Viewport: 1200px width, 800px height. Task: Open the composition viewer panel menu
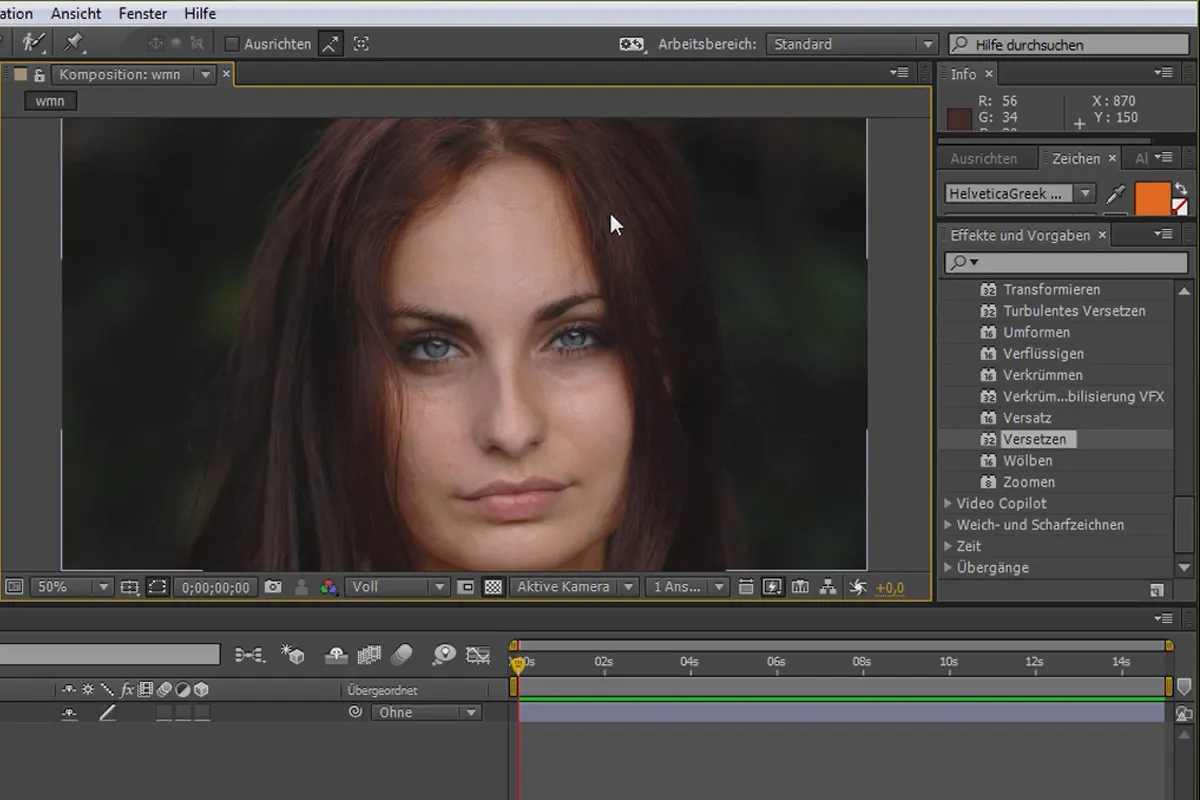coord(899,73)
